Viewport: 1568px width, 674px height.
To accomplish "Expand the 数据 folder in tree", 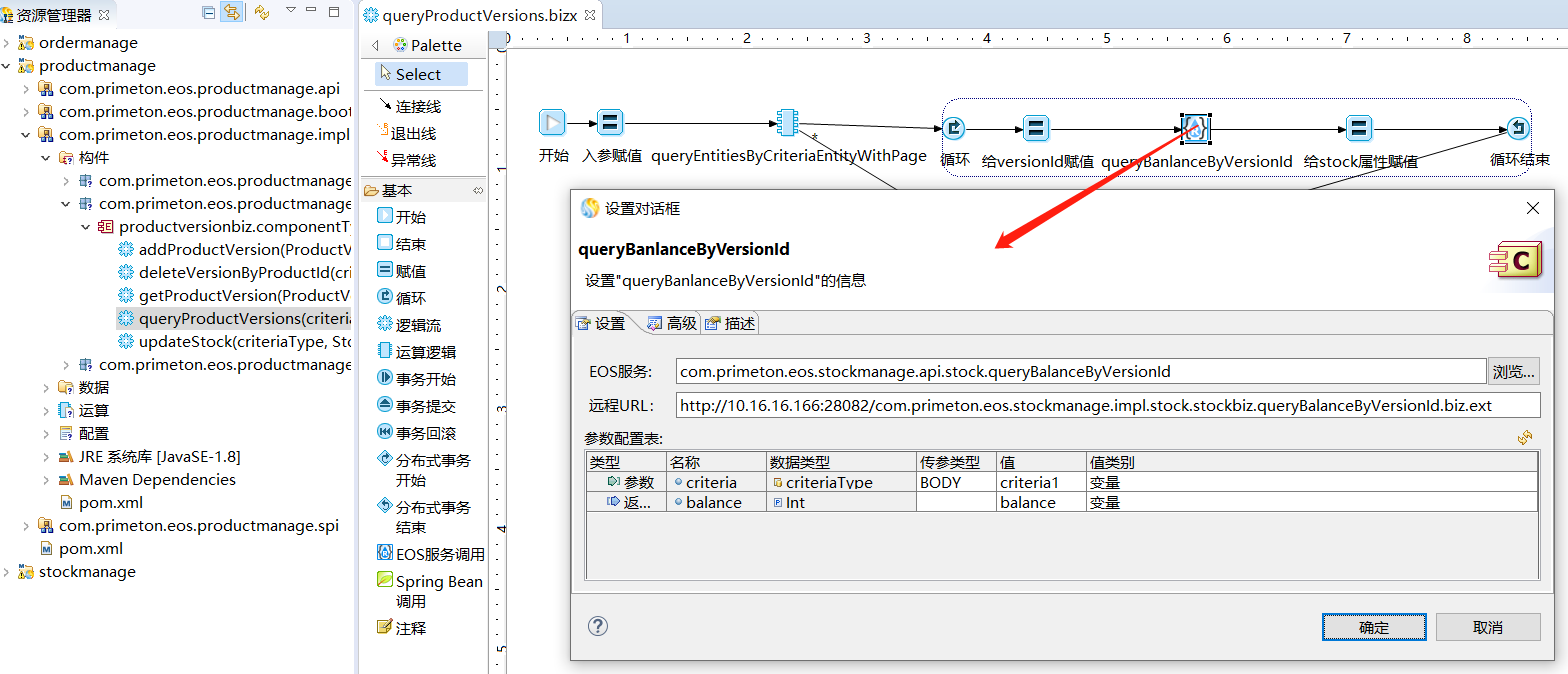I will tap(46, 388).
